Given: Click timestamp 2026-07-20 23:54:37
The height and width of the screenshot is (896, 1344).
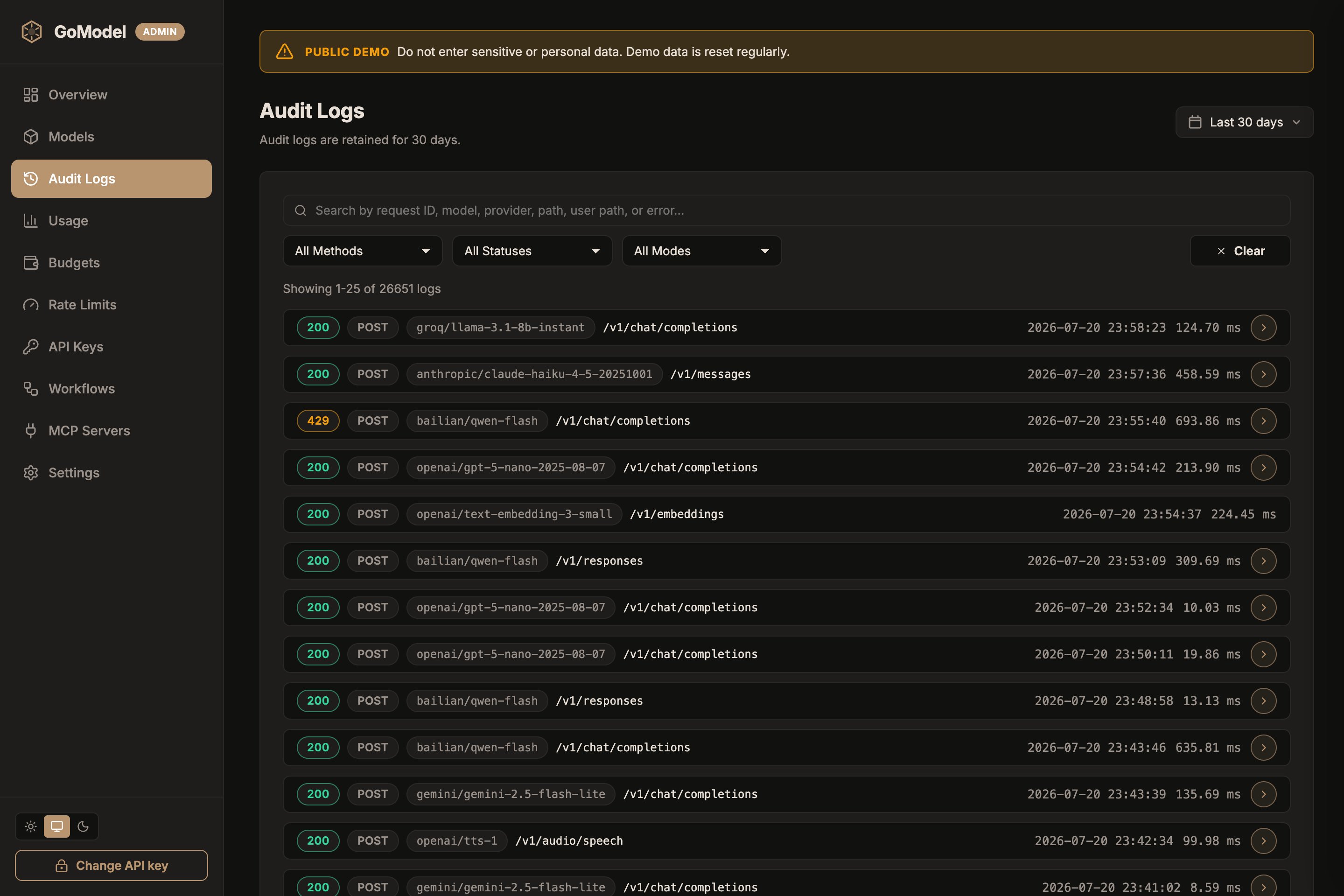Looking at the screenshot, I should (1132, 514).
